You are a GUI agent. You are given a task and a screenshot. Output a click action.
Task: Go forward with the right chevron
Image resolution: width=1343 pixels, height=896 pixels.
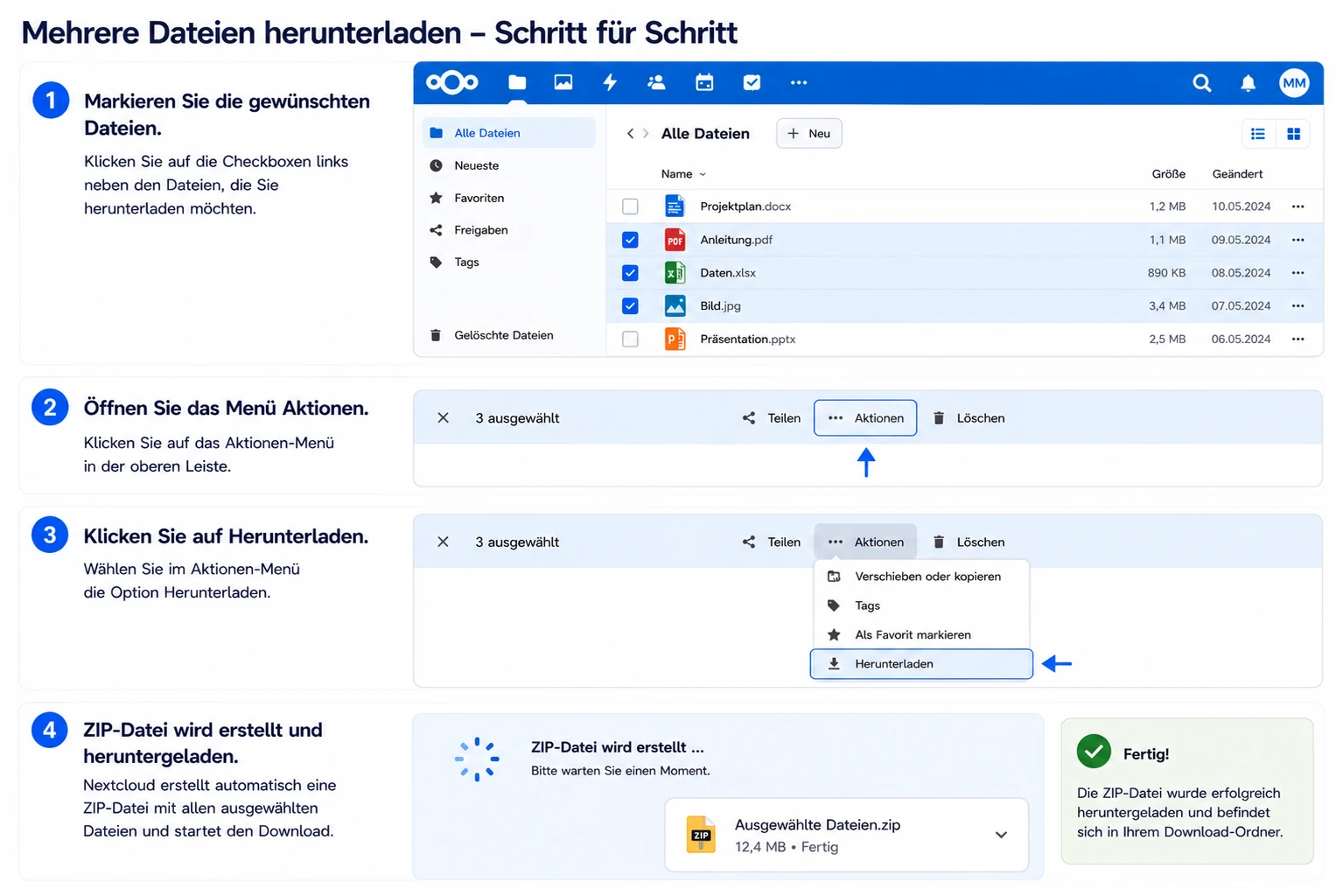(x=646, y=134)
